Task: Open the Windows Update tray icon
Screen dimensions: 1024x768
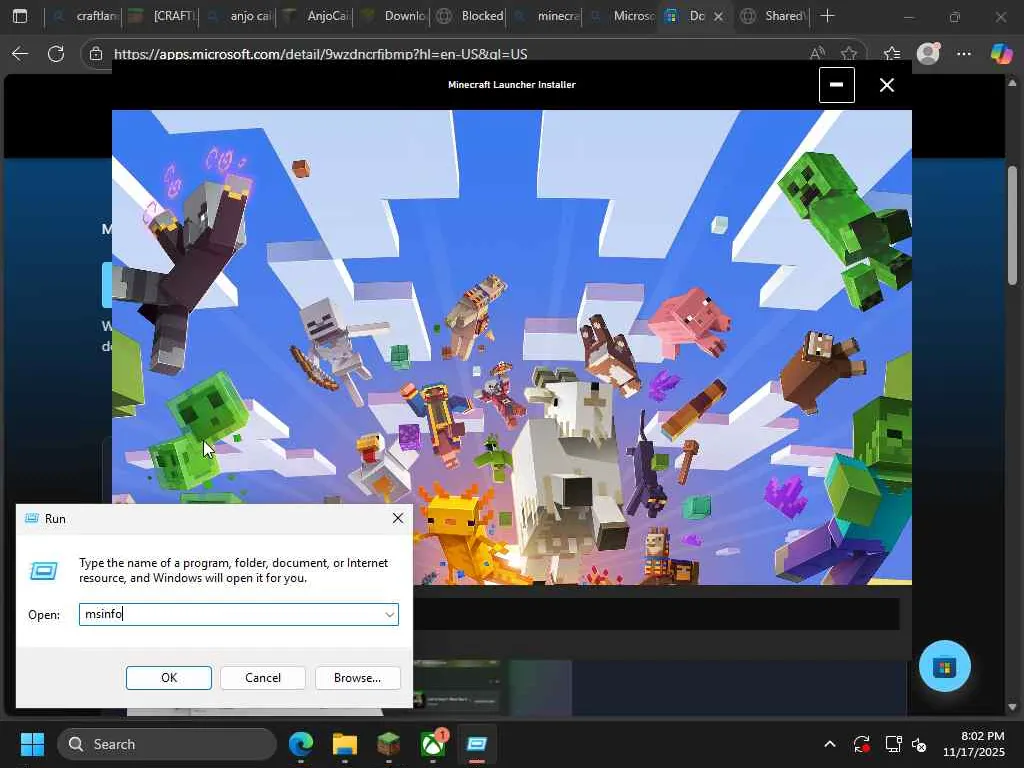Action: pos(861,744)
